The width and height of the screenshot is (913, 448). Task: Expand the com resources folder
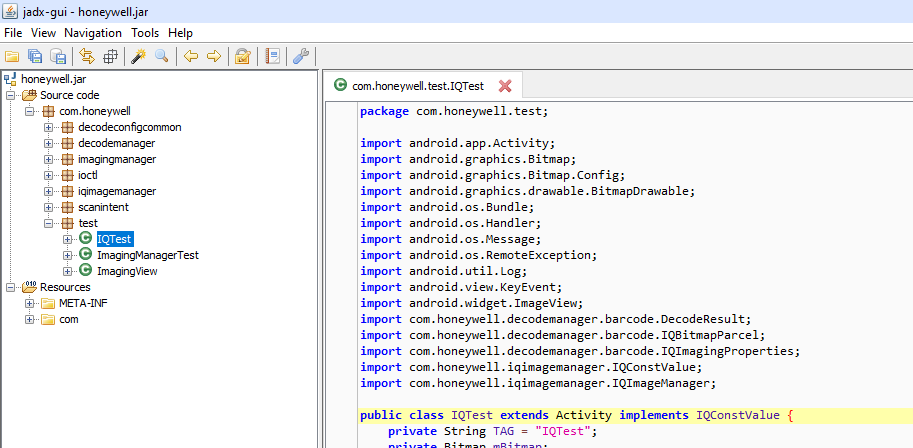click(30, 319)
